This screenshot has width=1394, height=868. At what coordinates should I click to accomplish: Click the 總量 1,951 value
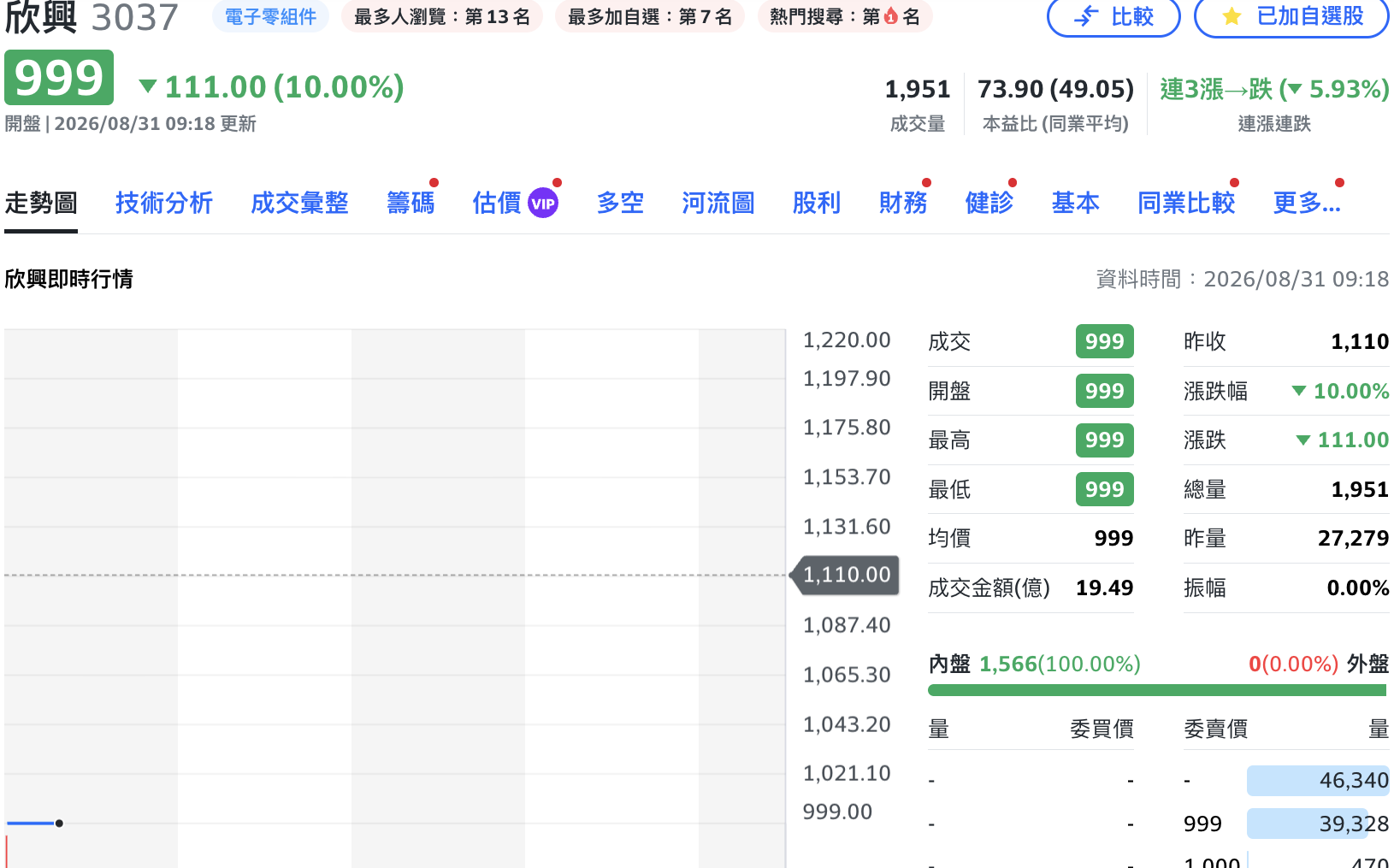1360,489
